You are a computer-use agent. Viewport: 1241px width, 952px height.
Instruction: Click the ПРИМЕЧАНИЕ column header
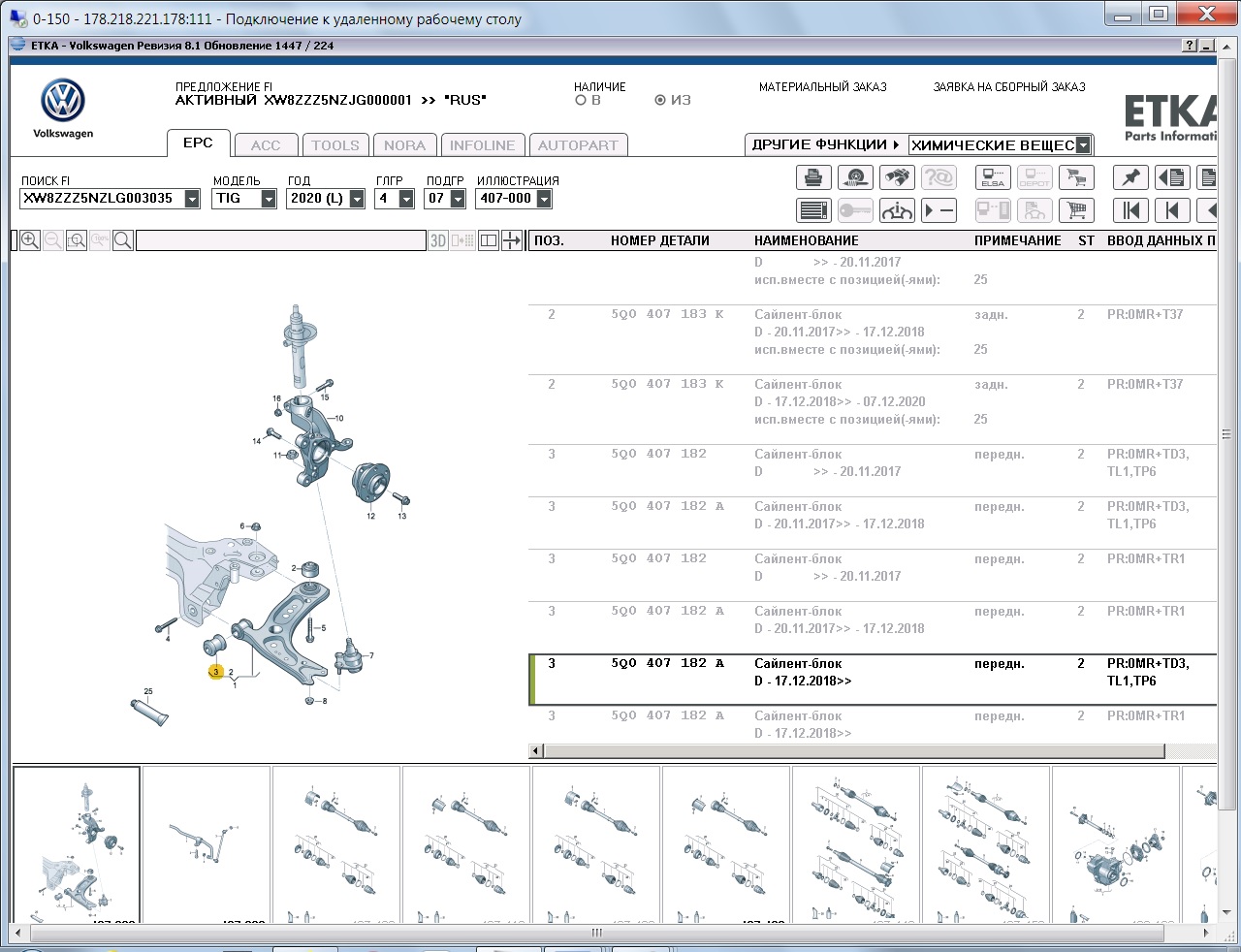pyautogui.click(x=1018, y=240)
